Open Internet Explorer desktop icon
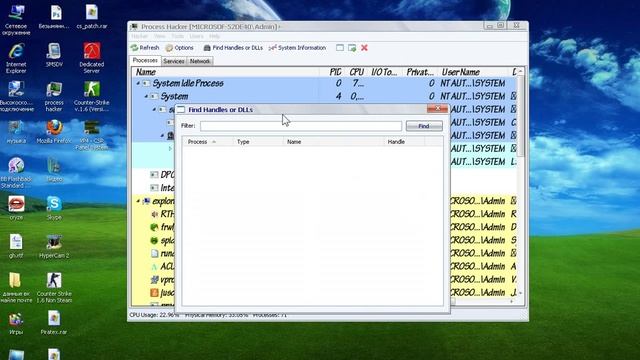 click(x=16, y=58)
